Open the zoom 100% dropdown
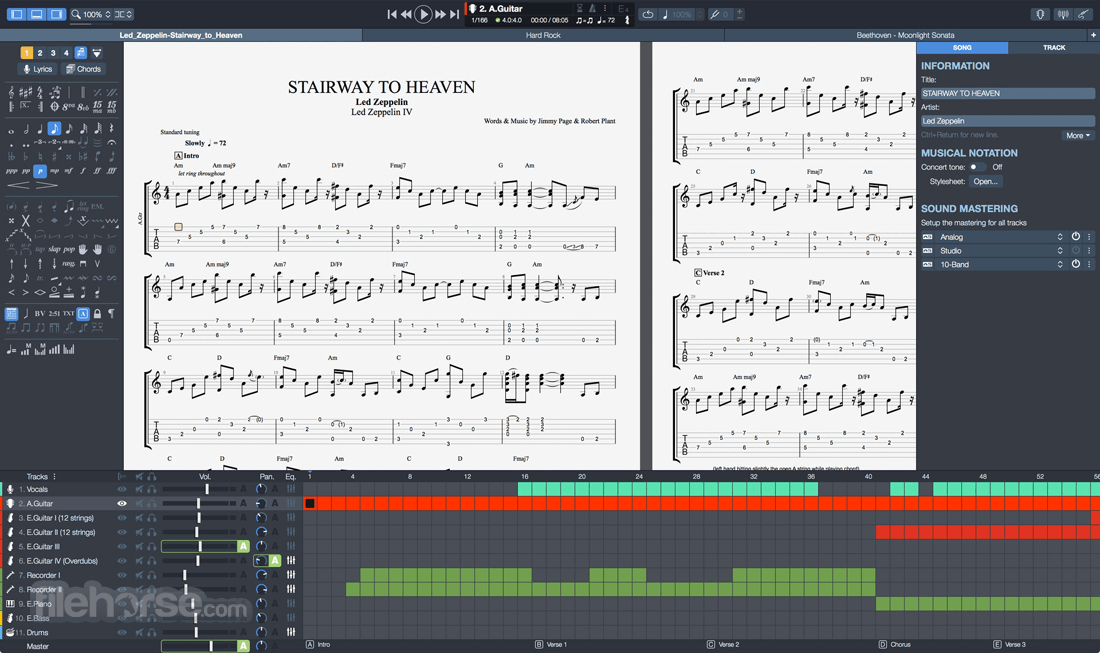The width and height of the screenshot is (1100, 653). click(x=91, y=14)
